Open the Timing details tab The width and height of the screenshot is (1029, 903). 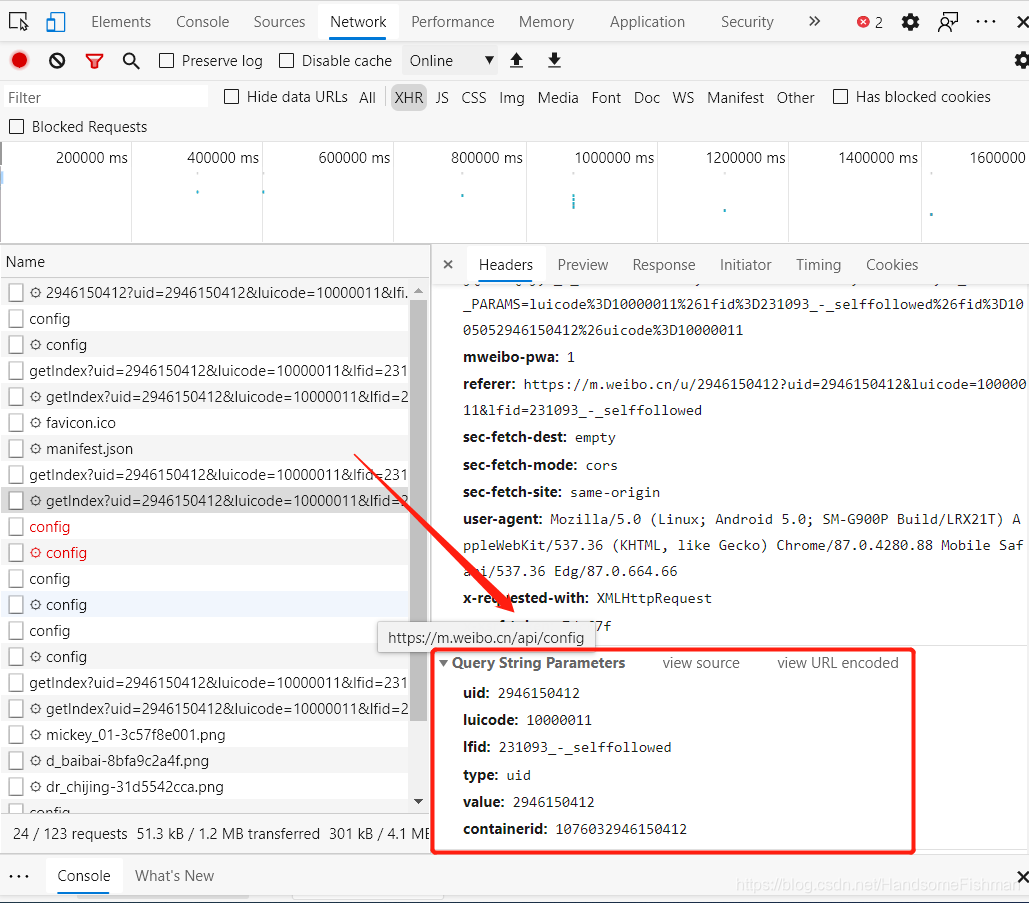coord(818,264)
